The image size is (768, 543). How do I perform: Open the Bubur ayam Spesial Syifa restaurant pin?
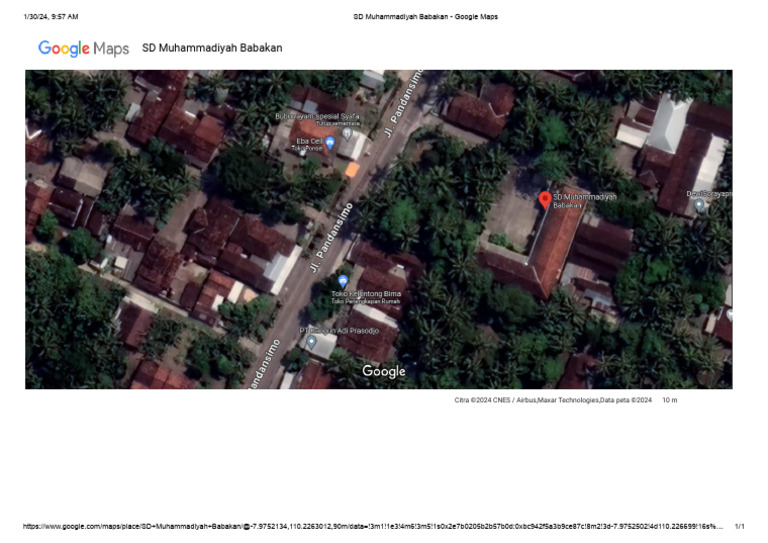click(x=347, y=133)
